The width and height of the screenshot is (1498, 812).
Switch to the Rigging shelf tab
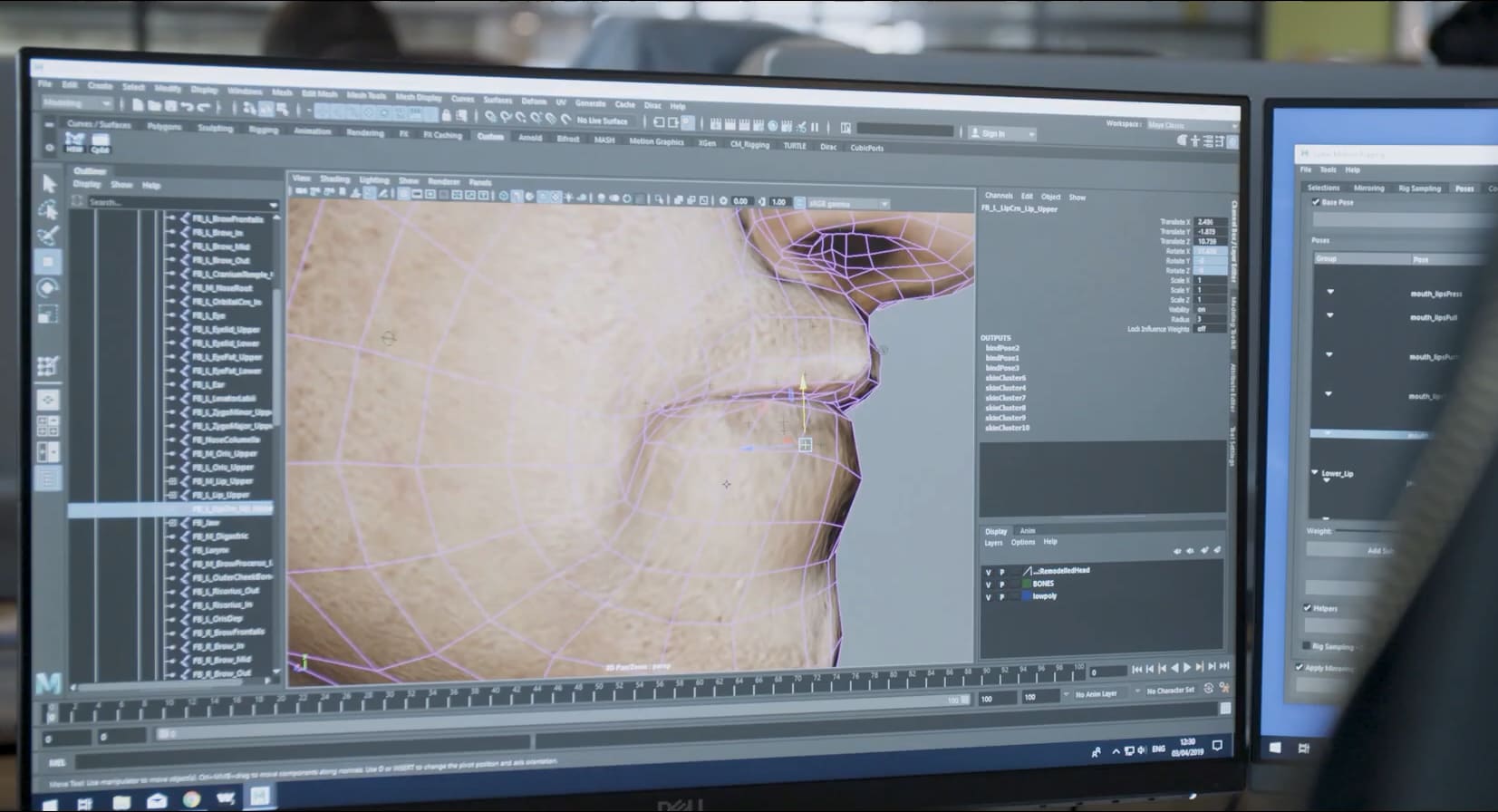coord(264,130)
